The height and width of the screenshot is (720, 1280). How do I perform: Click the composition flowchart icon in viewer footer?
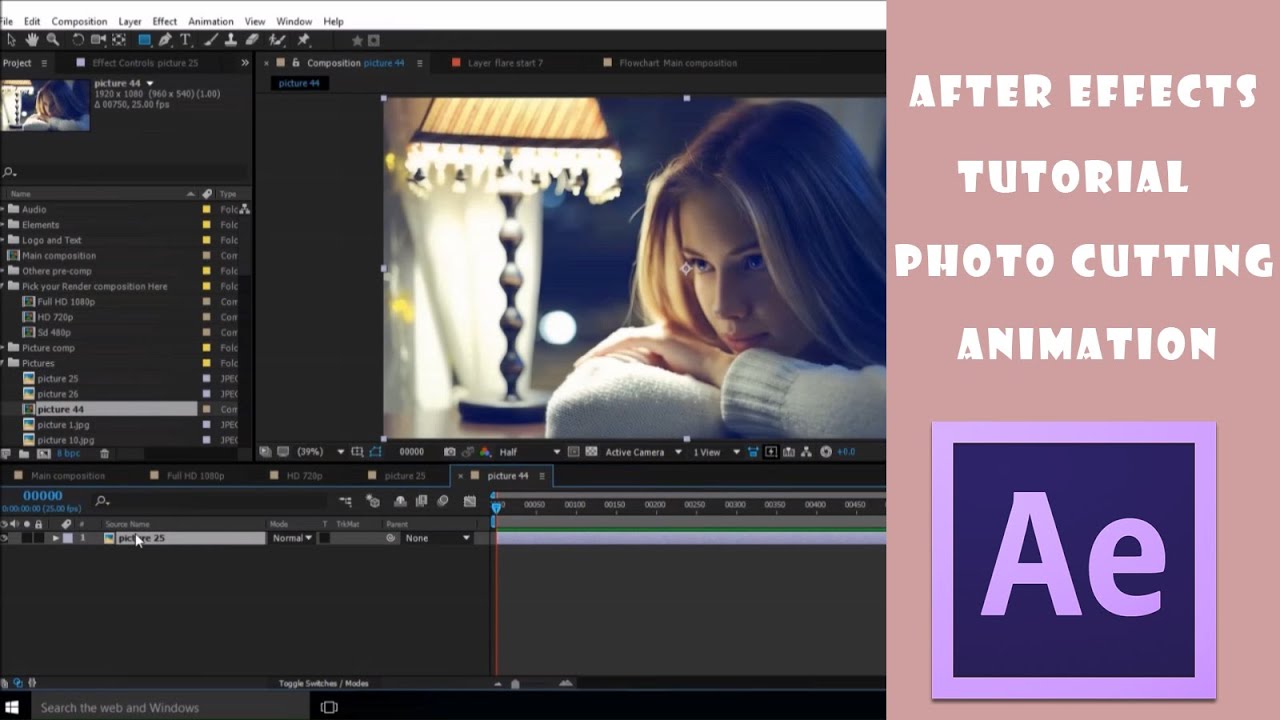tap(805, 452)
